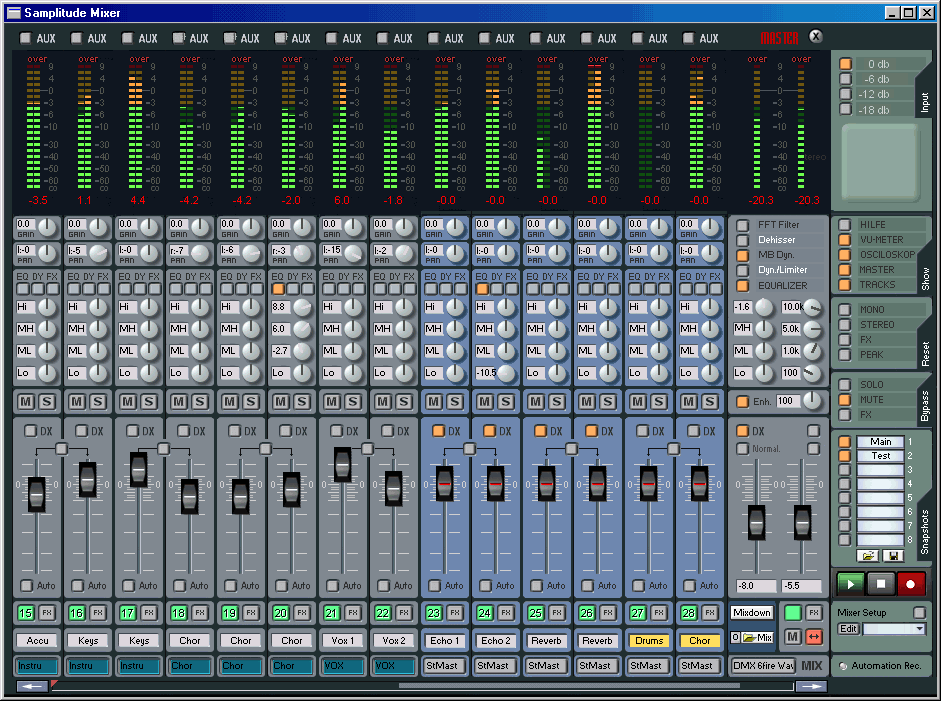Toggle the red stereo link arrow icon

click(814, 638)
